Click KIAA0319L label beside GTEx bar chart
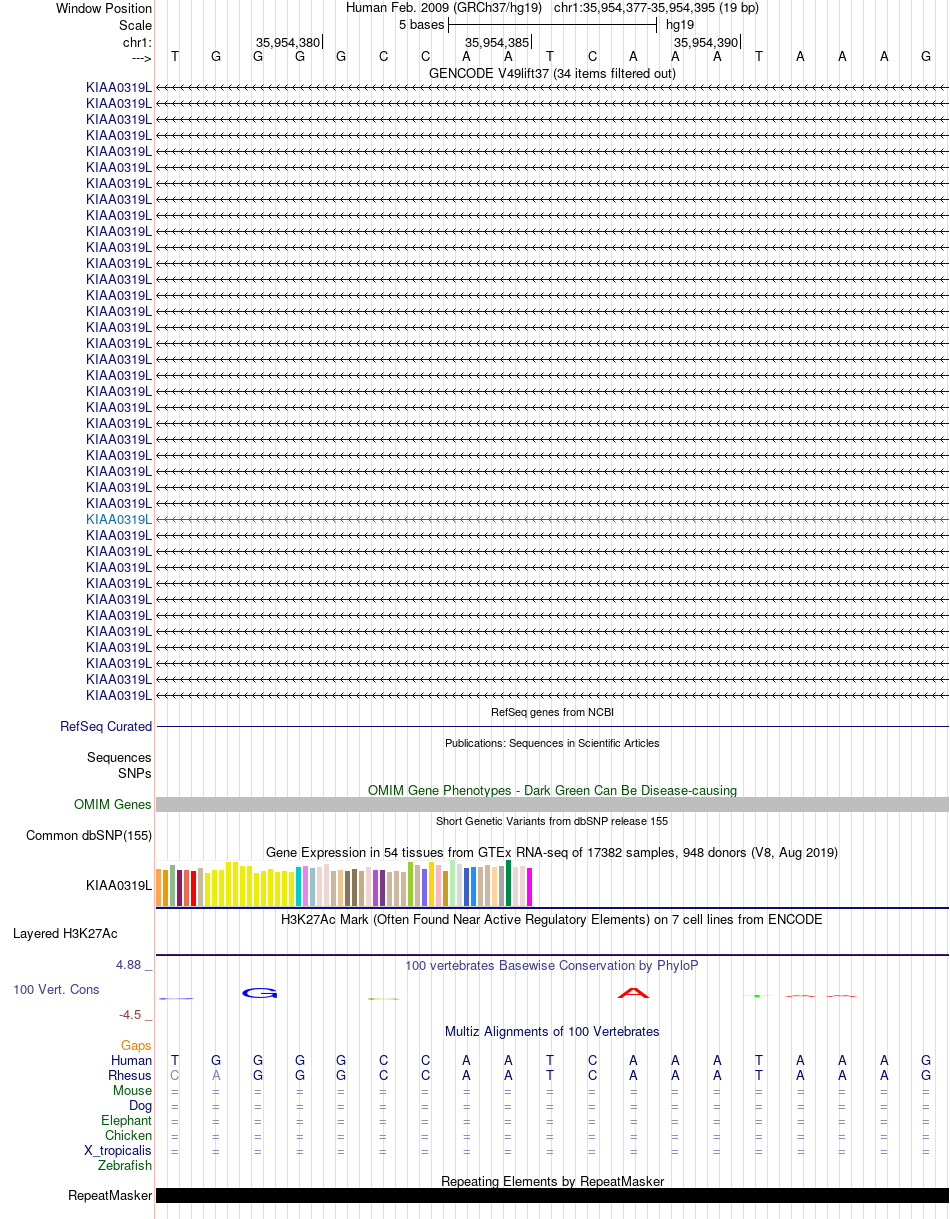This screenshot has width=950, height=1219. coord(119,885)
